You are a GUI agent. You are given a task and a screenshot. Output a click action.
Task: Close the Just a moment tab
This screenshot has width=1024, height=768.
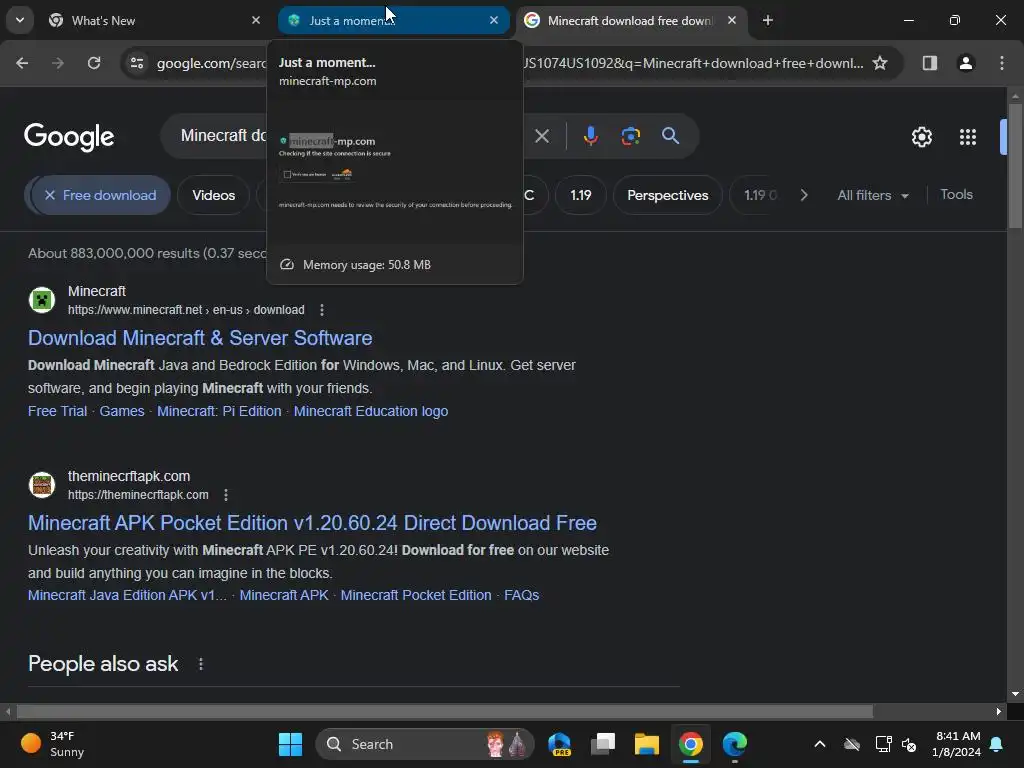[x=494, y=20]
